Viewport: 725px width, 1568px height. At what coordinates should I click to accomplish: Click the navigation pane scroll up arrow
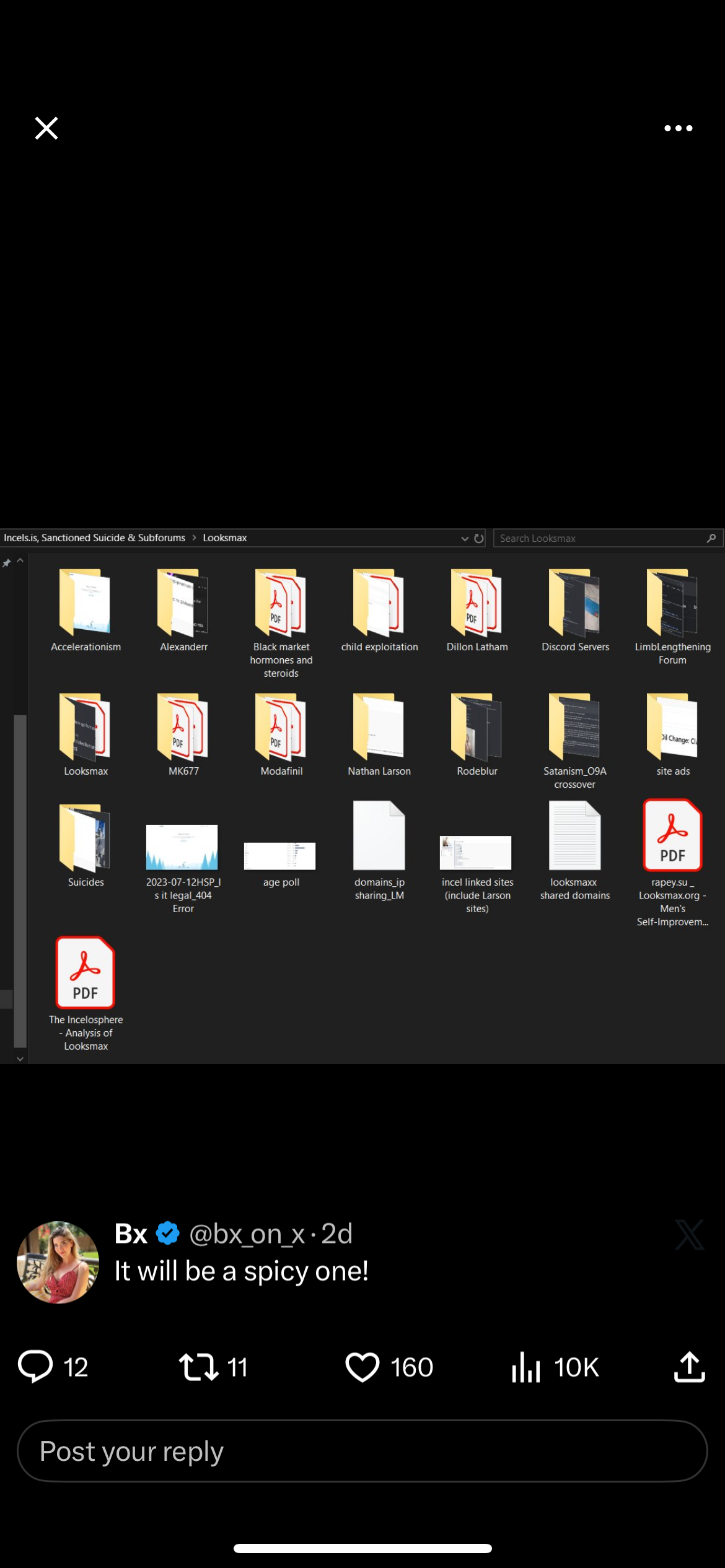tap(20, 560)
